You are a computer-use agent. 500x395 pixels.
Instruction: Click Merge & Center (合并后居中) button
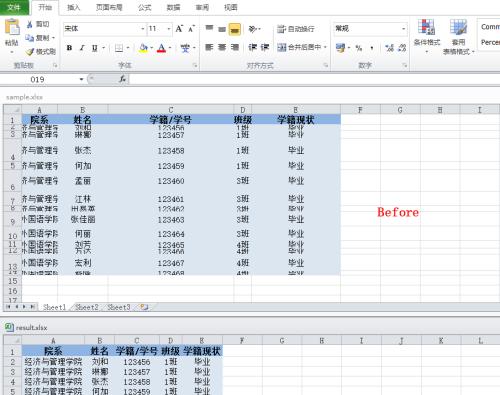coord(299,47)
